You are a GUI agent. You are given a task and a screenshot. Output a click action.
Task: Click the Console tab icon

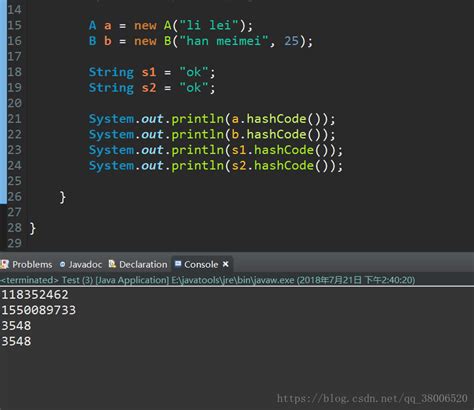point(178,264)
